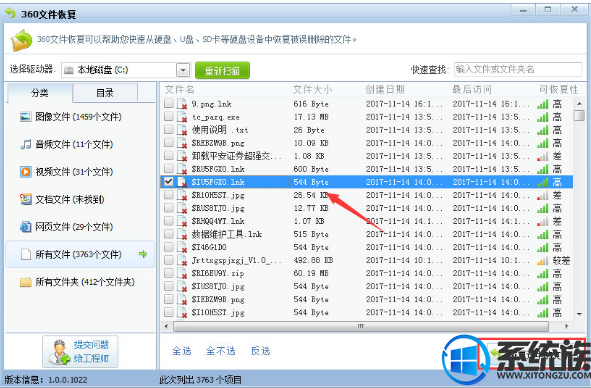Click the 较差 recoverability label

click(562, 260)
